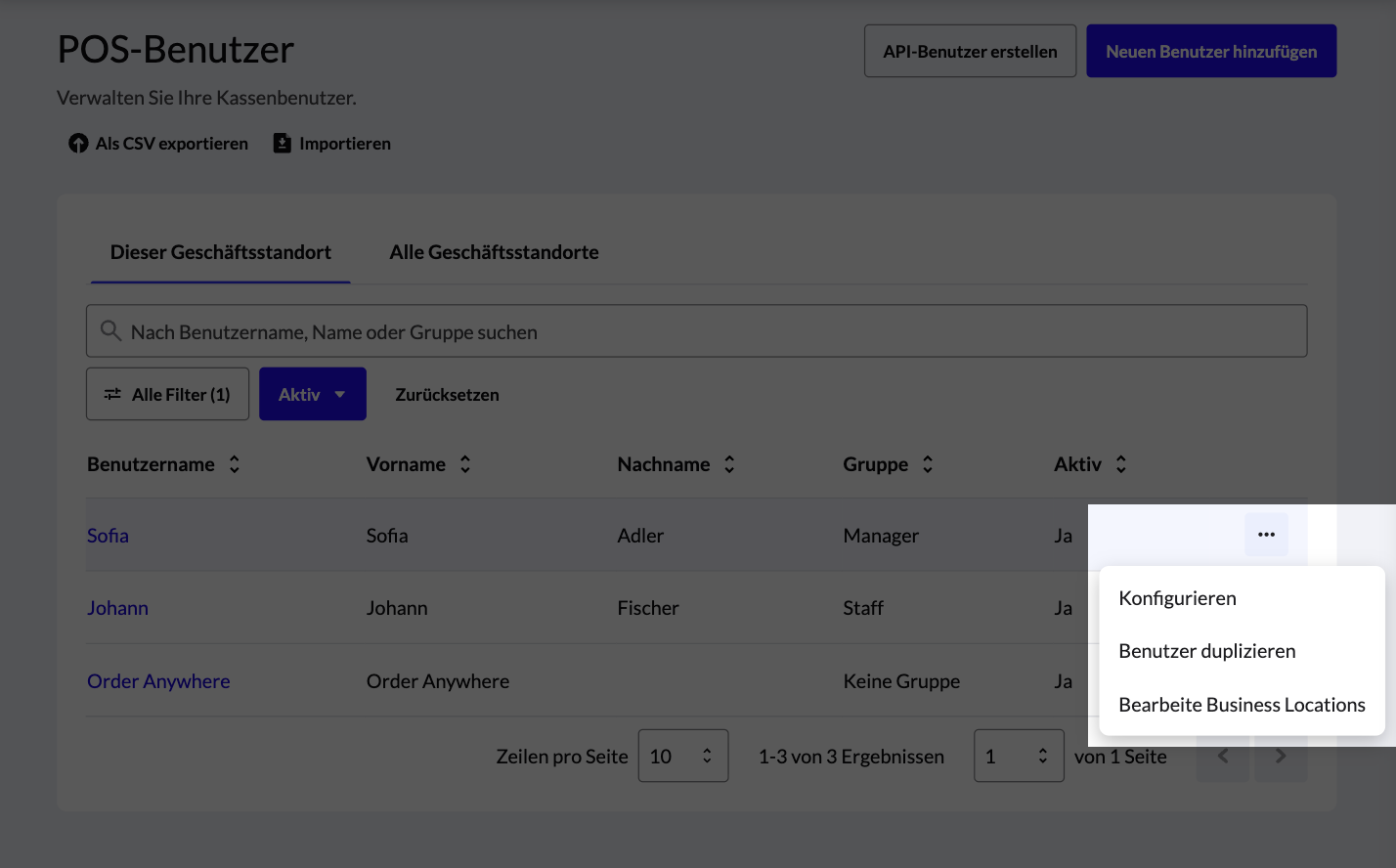1396x868 pixels.
Task: Open the page number selector
Action: [x=1019, y=756]
